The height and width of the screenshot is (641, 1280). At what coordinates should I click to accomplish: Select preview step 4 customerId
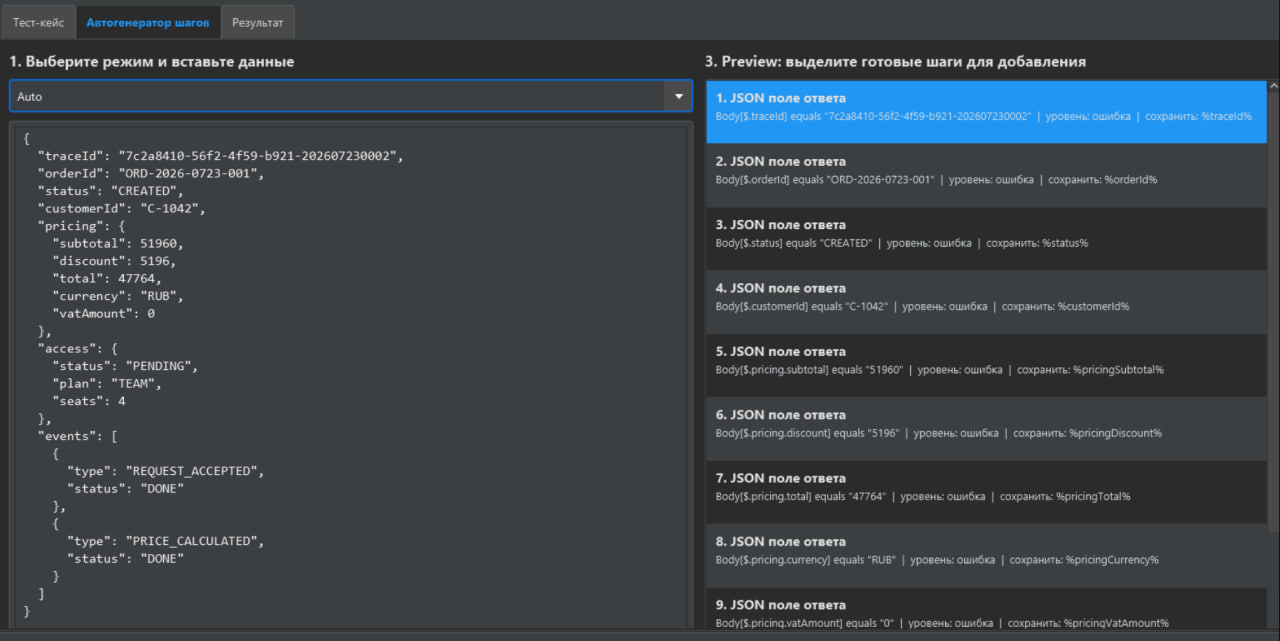(986, 302)
